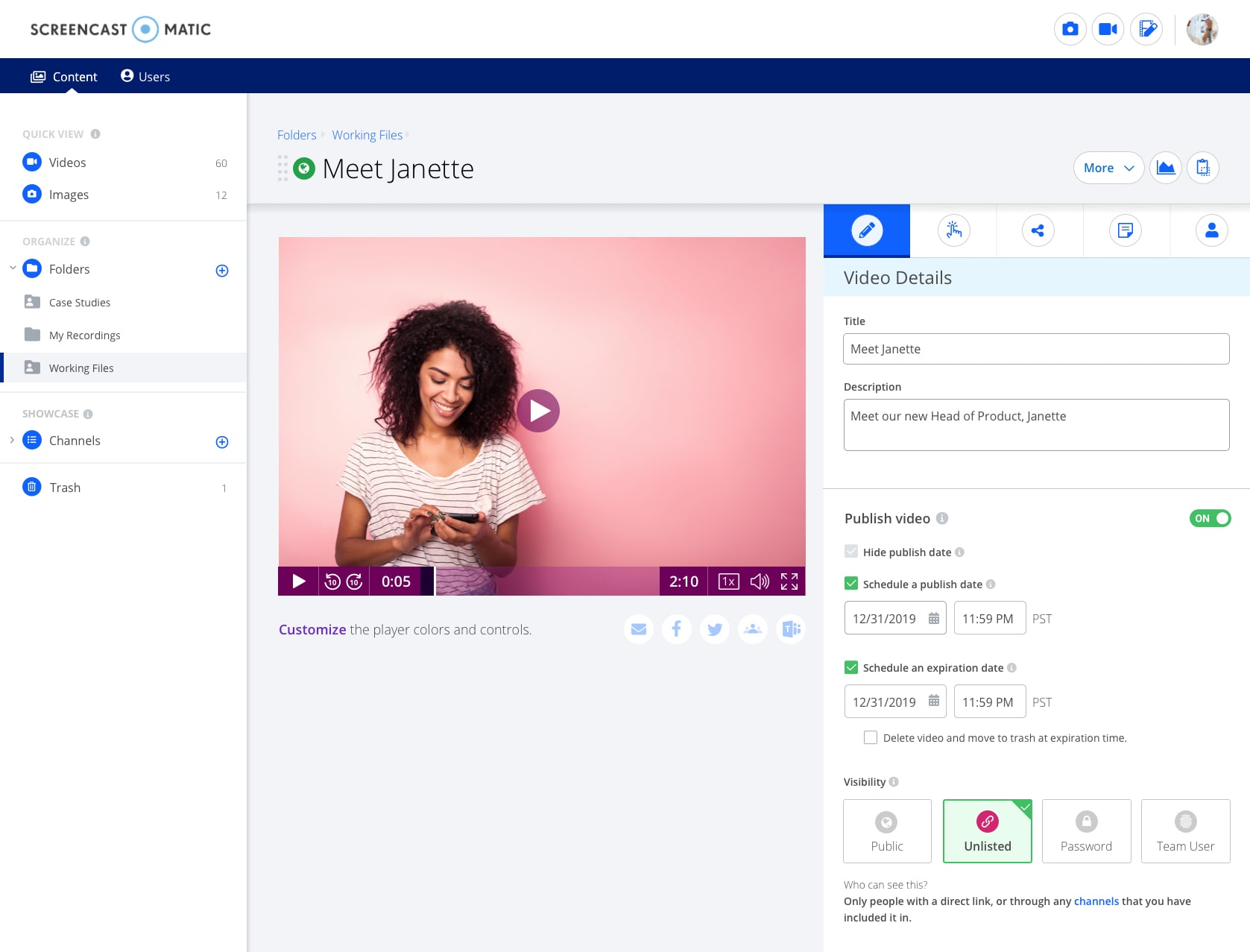Add a new channel with plus icon

222,442
